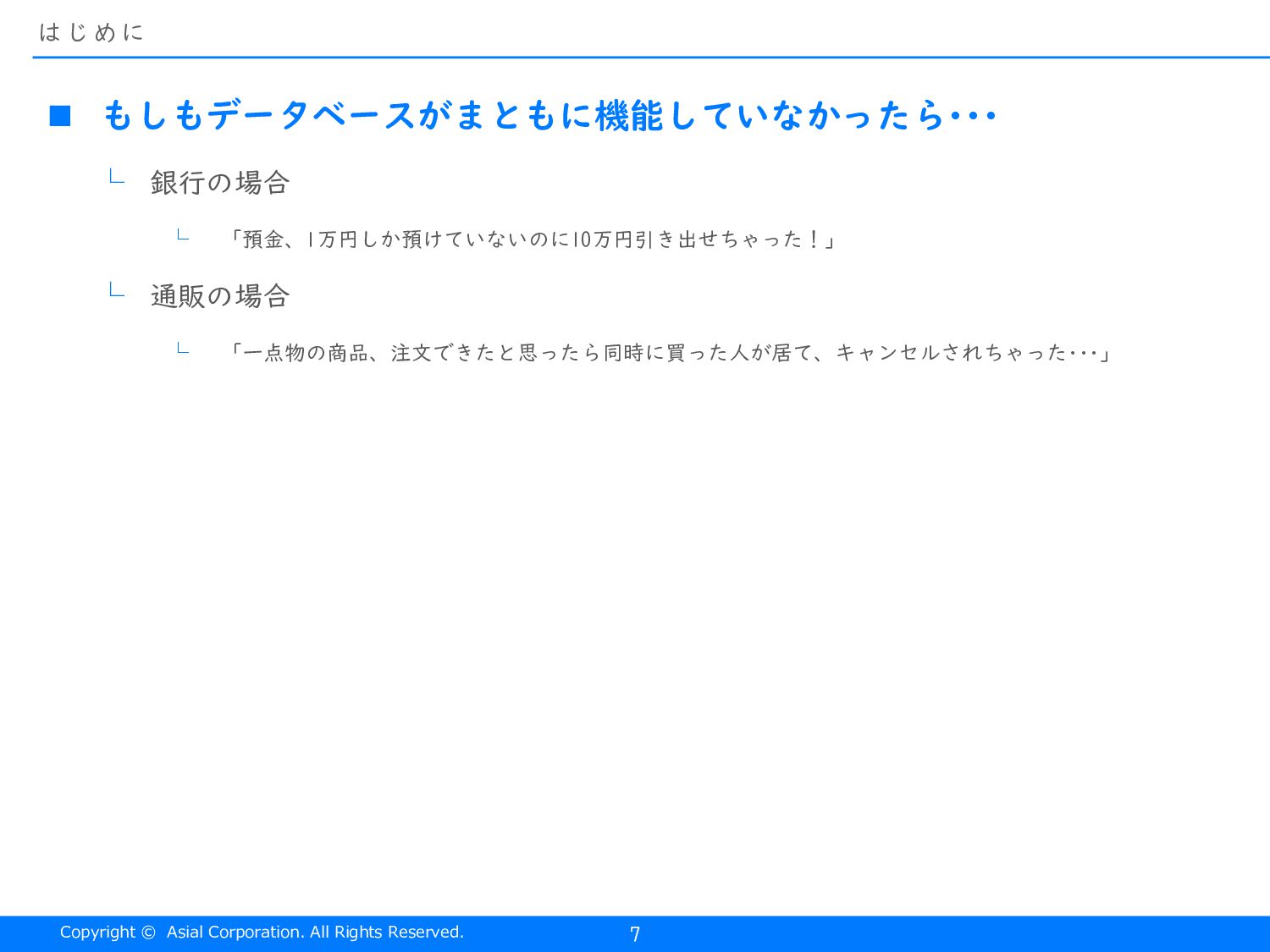Click the quote starting with 預金、1万円しか預けていない
The height and width of the screenshot is (952, 1270).
click(x=533, y=239)
